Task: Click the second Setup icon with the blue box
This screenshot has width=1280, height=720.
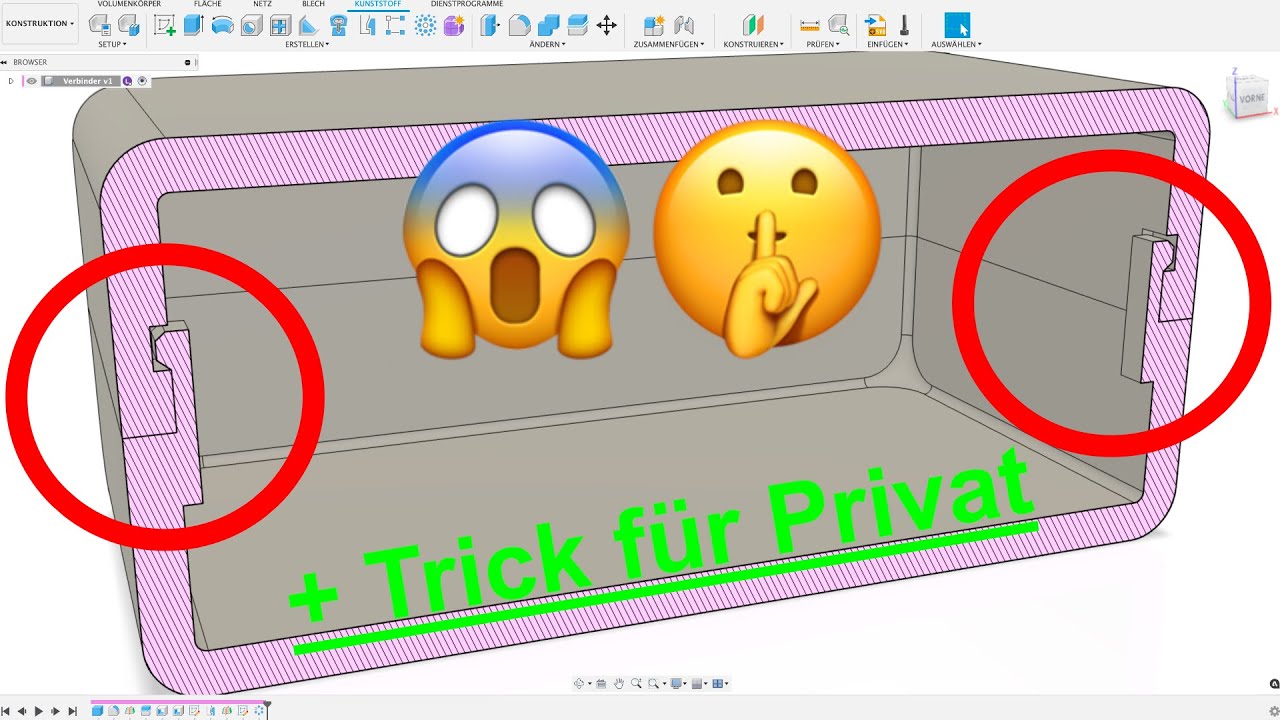Action: pos(128,26)
